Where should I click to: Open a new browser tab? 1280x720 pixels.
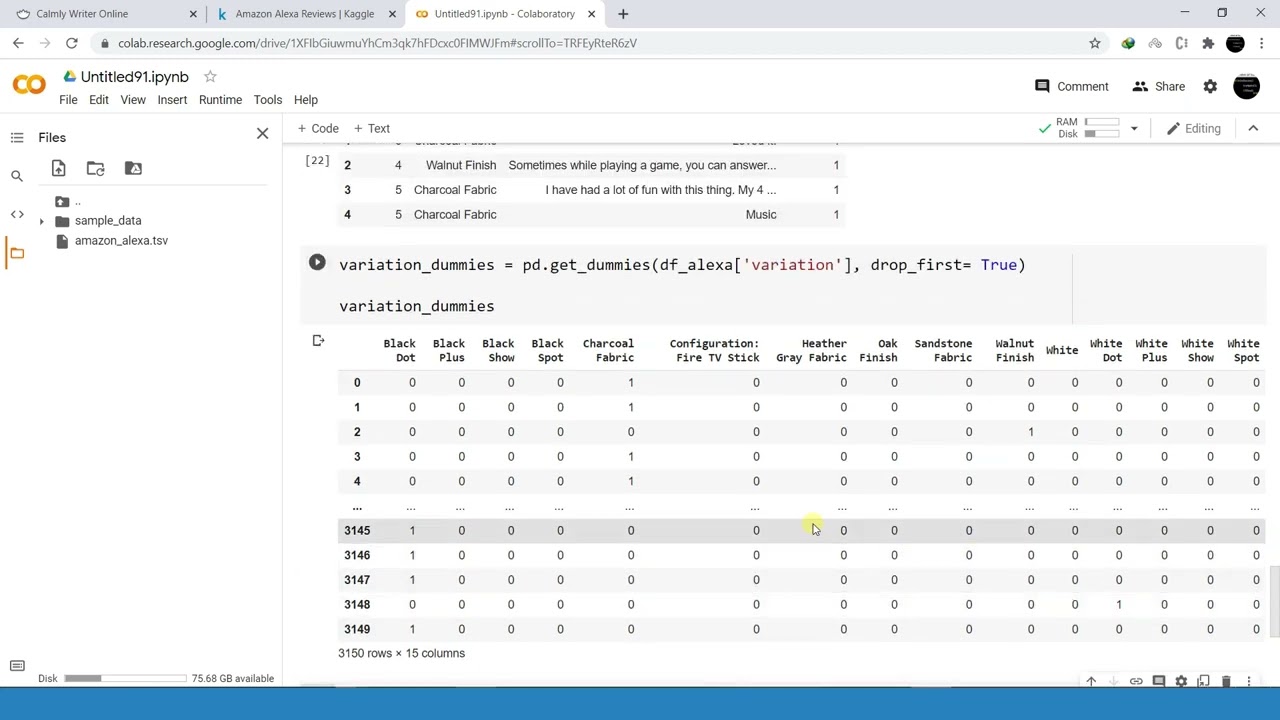[623, 14]
